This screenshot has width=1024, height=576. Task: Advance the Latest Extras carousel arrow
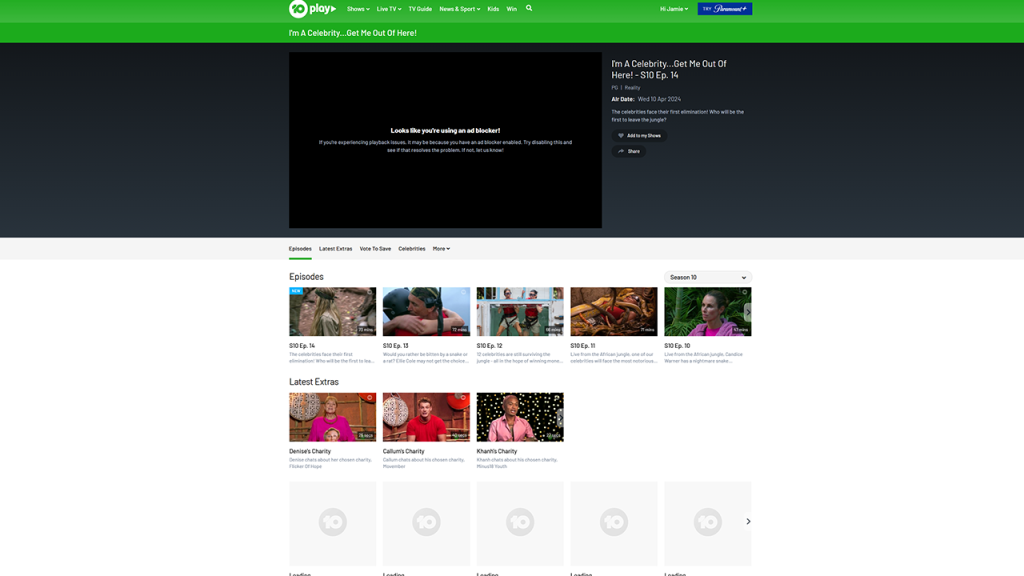tap(560, 417)
